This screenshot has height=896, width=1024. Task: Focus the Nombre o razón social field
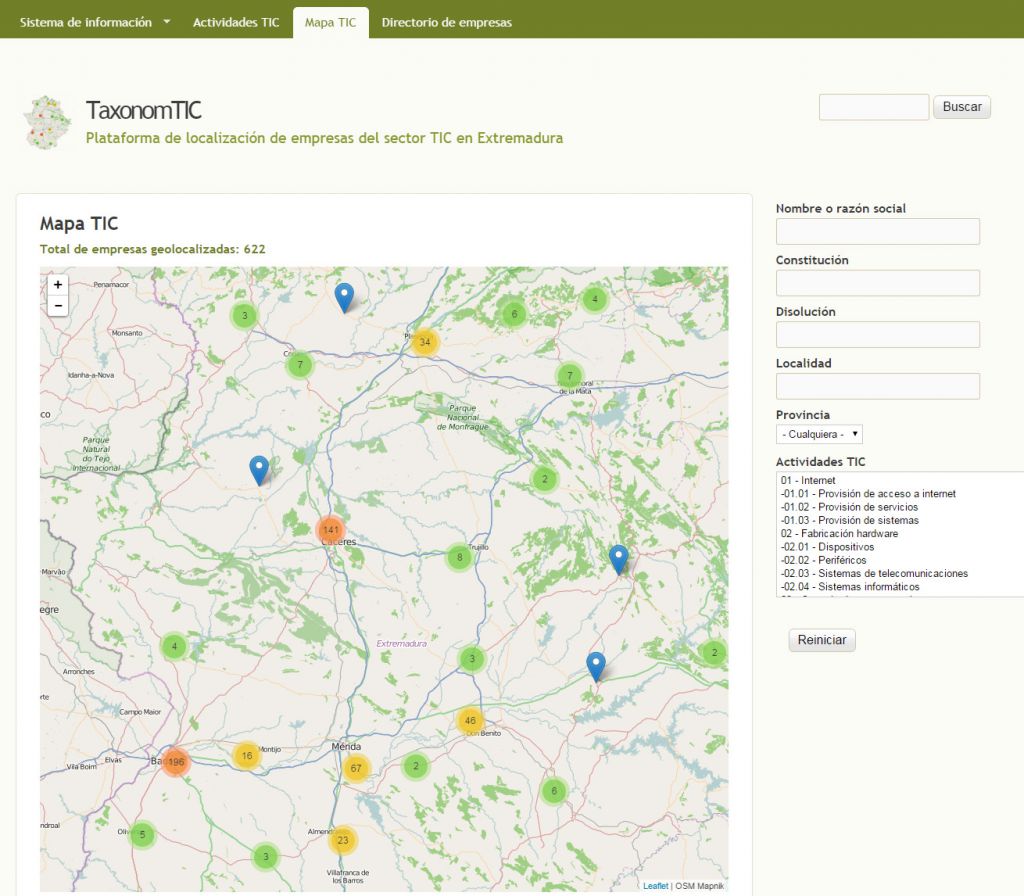pos(878,231)
